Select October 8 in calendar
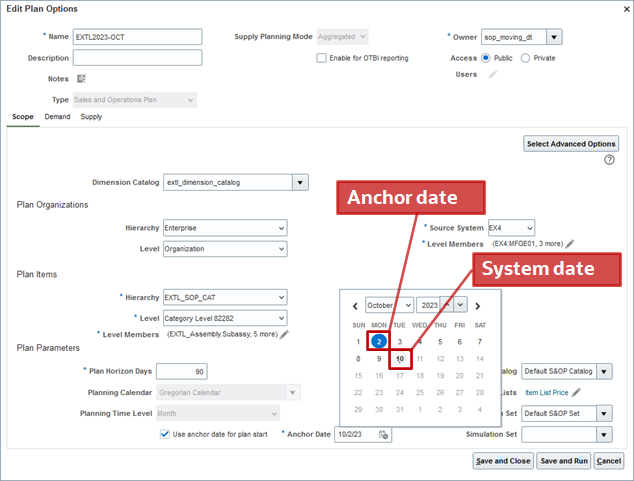634x481 pixels. 358,359
